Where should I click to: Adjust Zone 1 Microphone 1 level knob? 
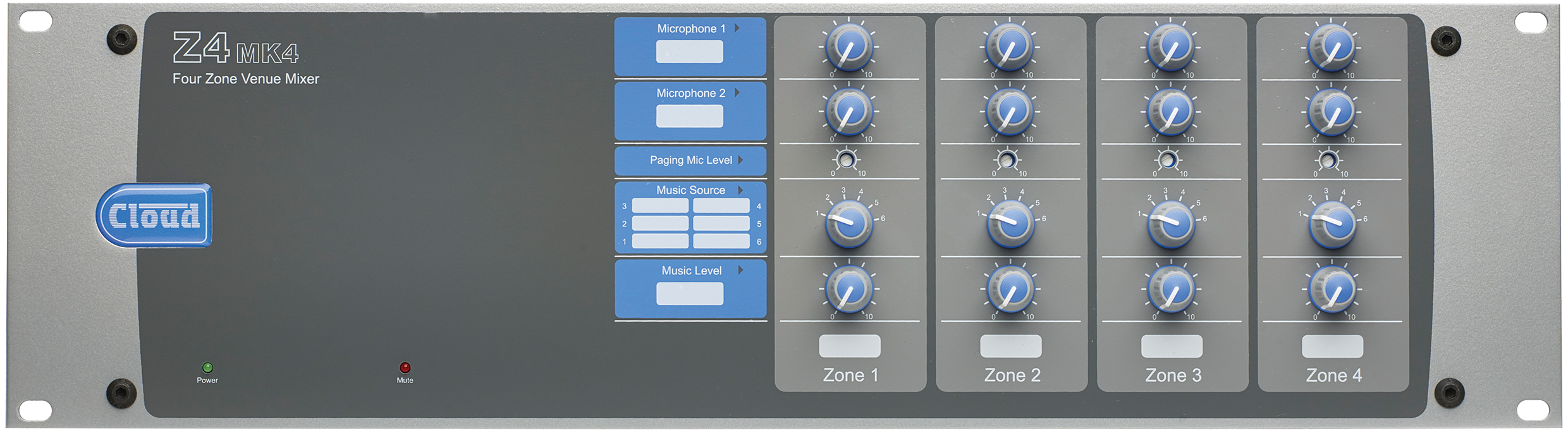pos(849,47)
